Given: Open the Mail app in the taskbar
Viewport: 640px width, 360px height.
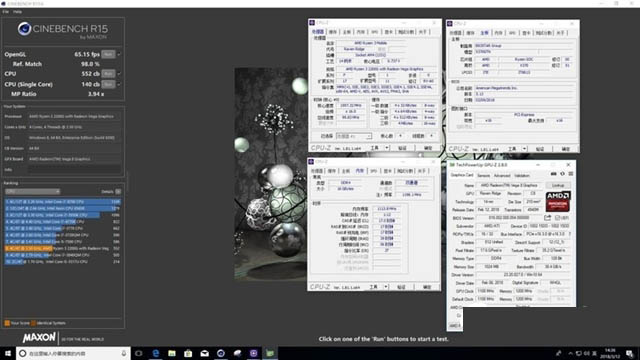Looking at the screenshot, I should coord(204,353).
